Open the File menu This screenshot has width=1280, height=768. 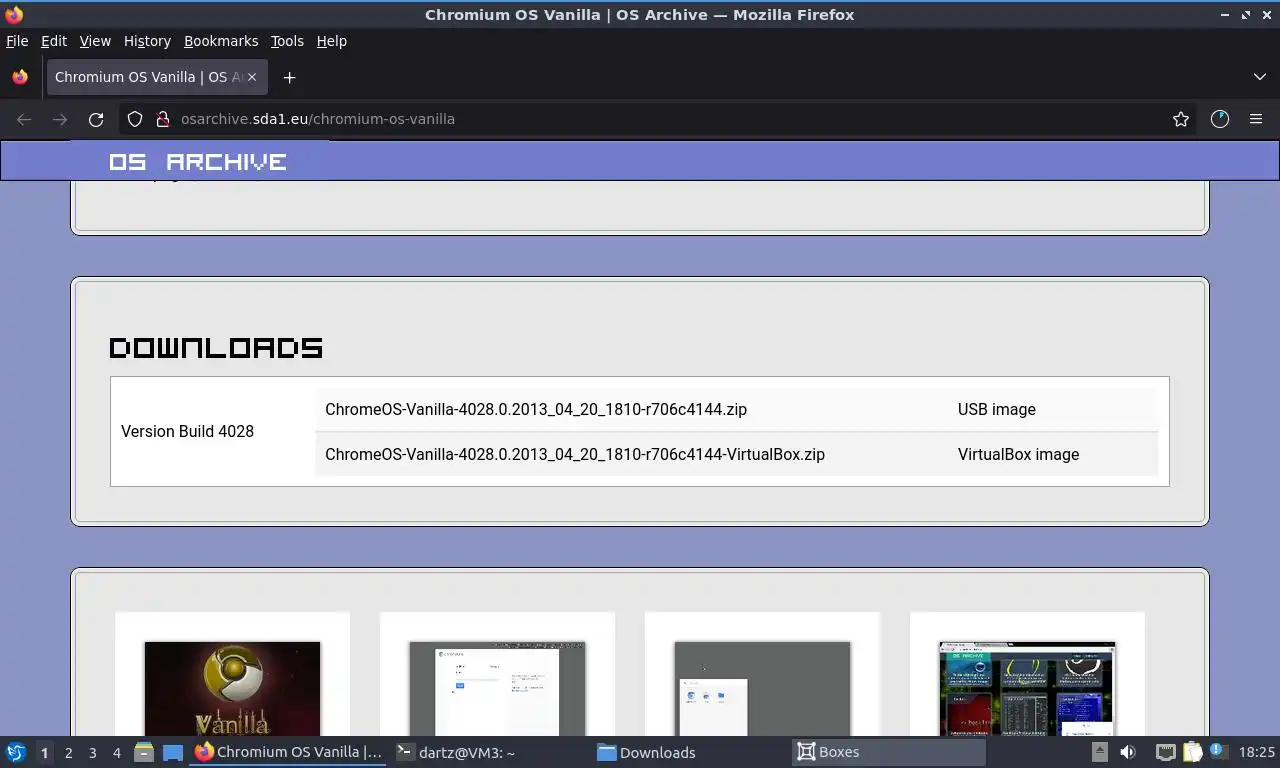click(17, 41)
